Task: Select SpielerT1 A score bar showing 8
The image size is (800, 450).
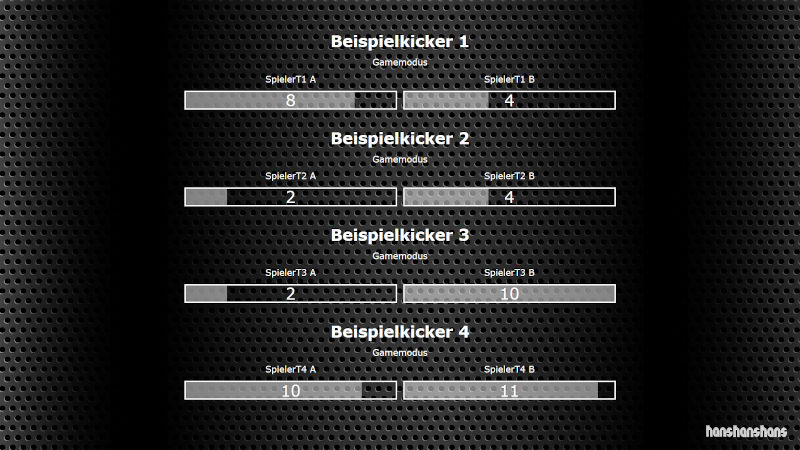Action: 290,100
